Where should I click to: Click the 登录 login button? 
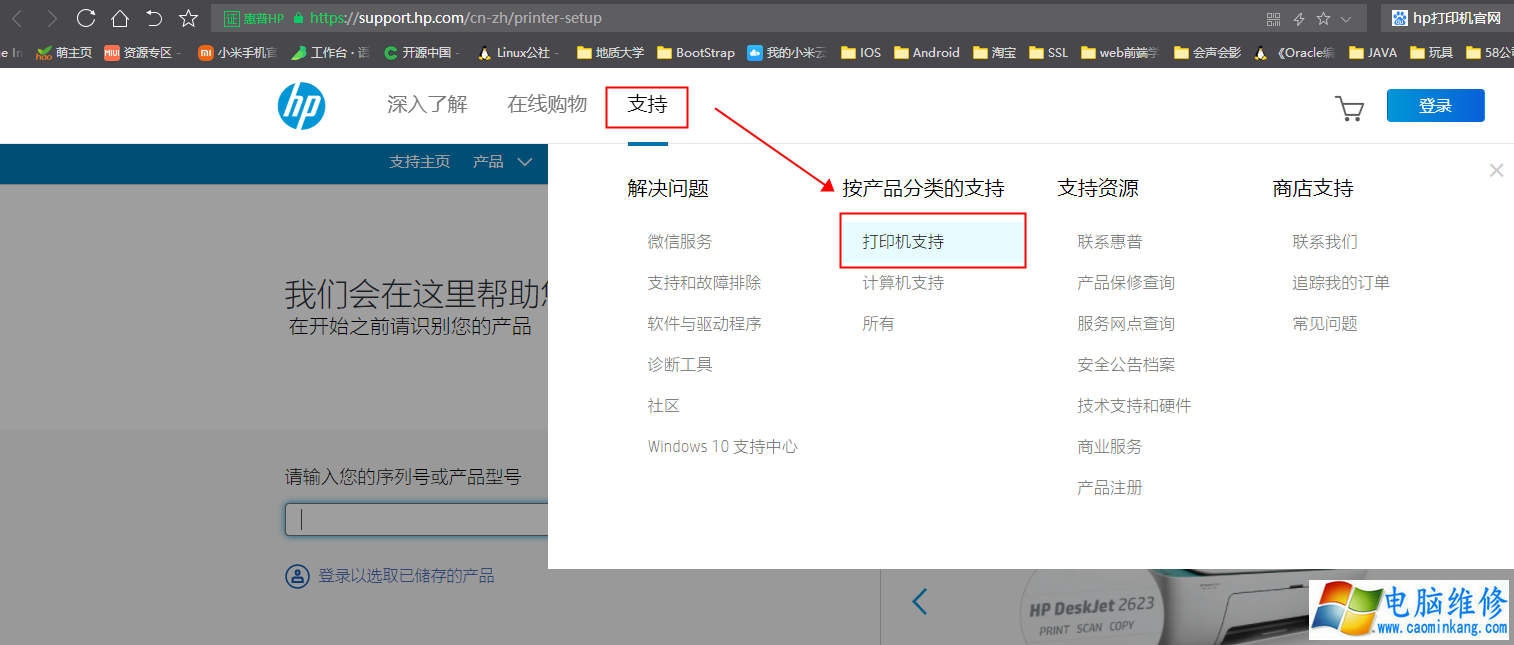point(1435,105)
